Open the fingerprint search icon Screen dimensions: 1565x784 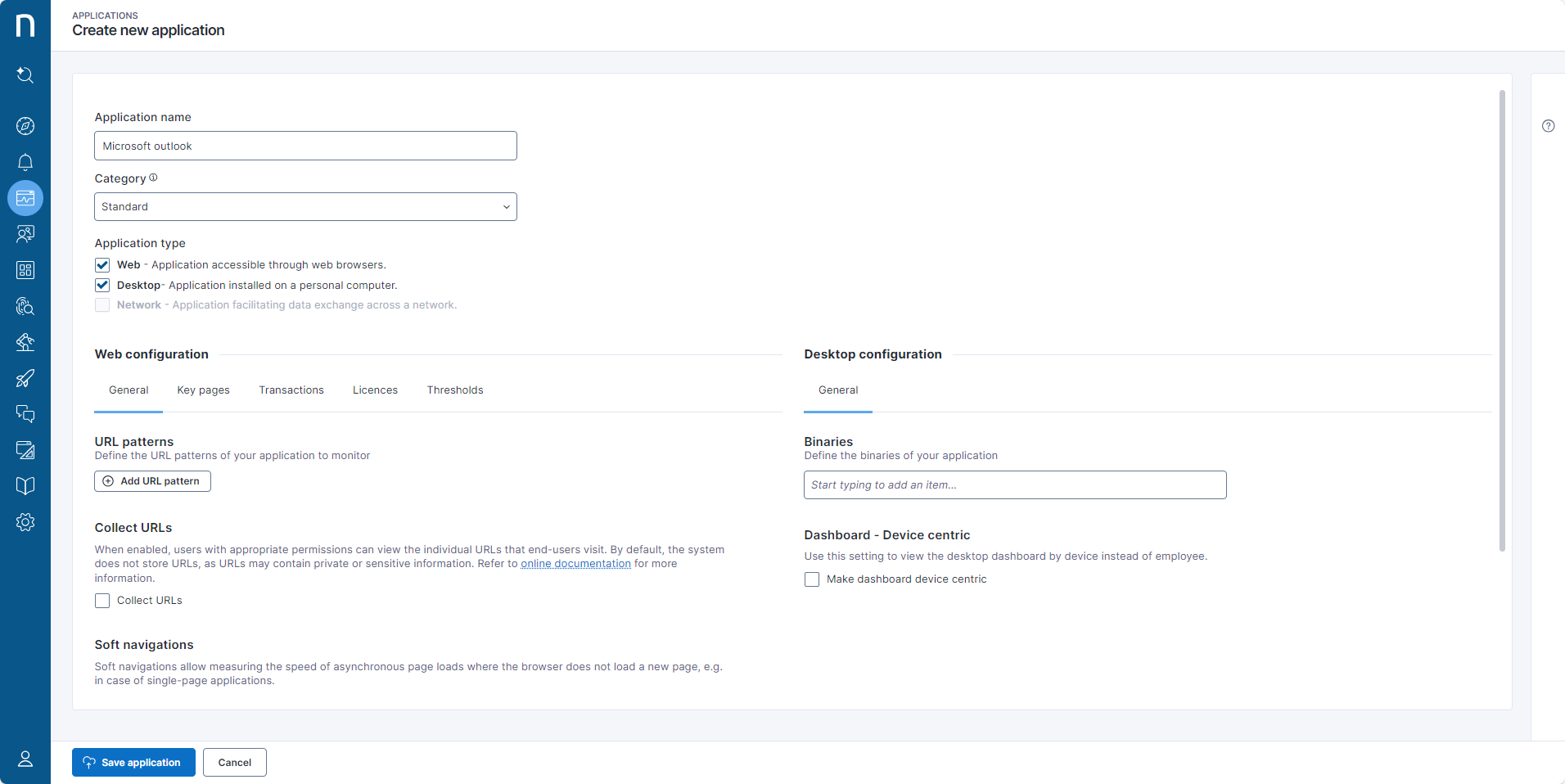click(x=25, y=306)
